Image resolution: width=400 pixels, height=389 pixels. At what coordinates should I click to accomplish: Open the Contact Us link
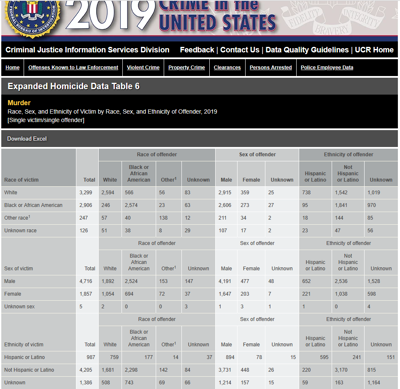coord(240,50)
